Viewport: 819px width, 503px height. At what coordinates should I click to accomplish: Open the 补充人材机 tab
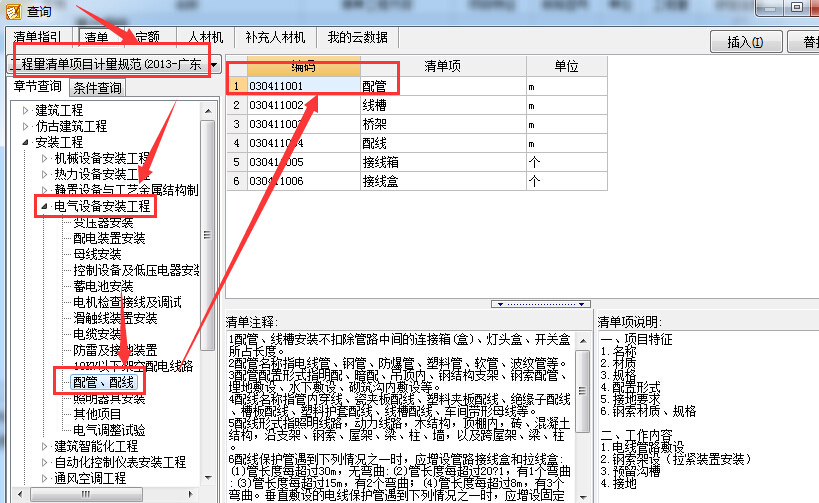click(275, 38)
